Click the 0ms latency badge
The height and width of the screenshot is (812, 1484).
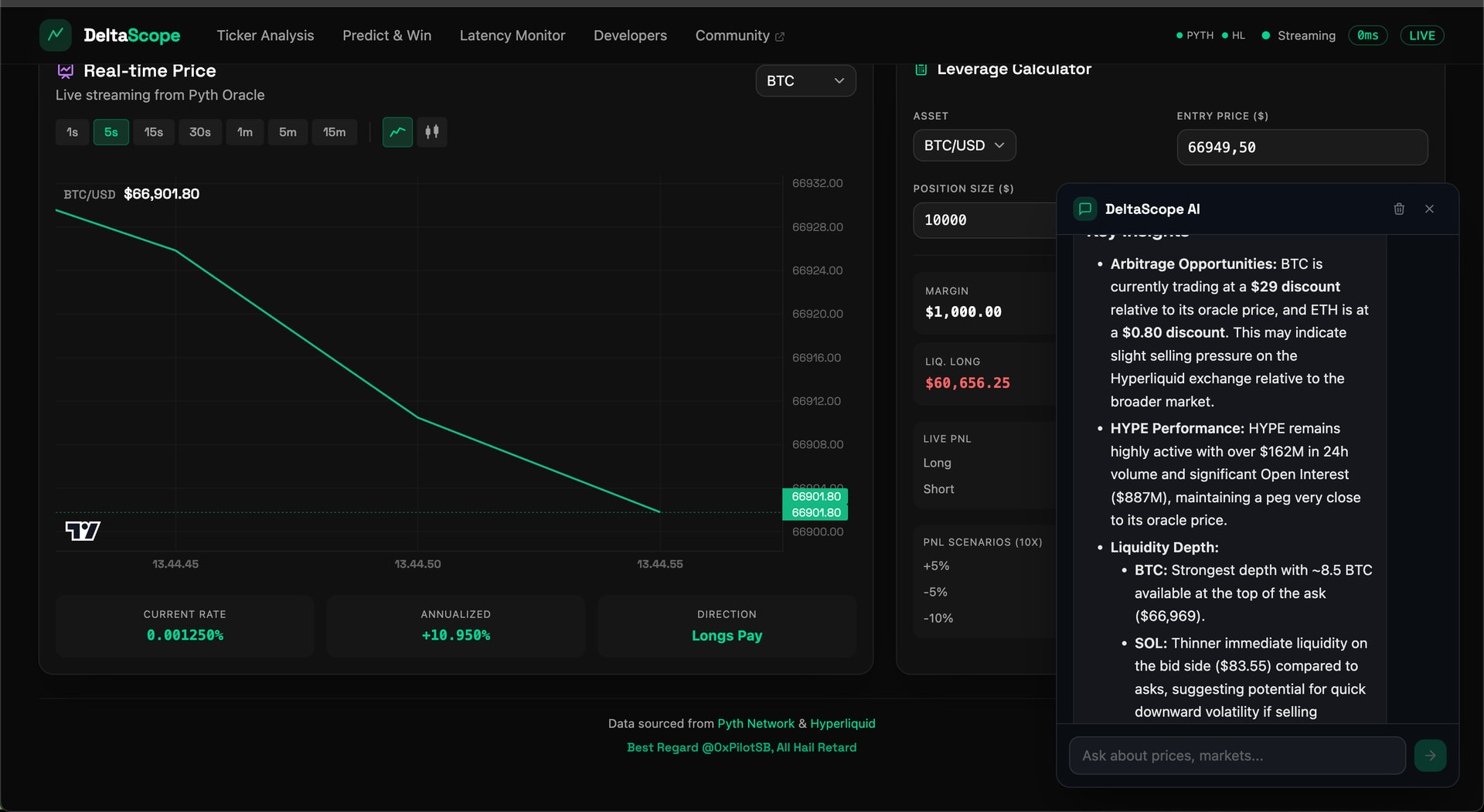coord(1367,36)
